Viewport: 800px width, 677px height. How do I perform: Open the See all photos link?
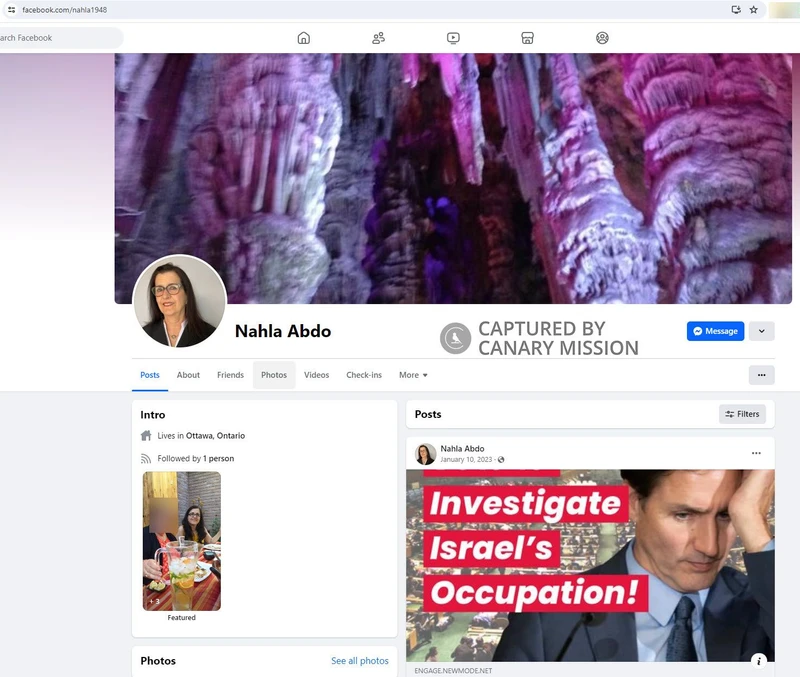tap(359, 661)
